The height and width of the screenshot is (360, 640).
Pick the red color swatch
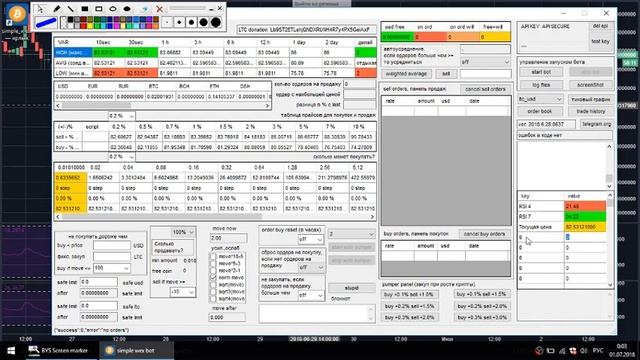pos(83,26)
